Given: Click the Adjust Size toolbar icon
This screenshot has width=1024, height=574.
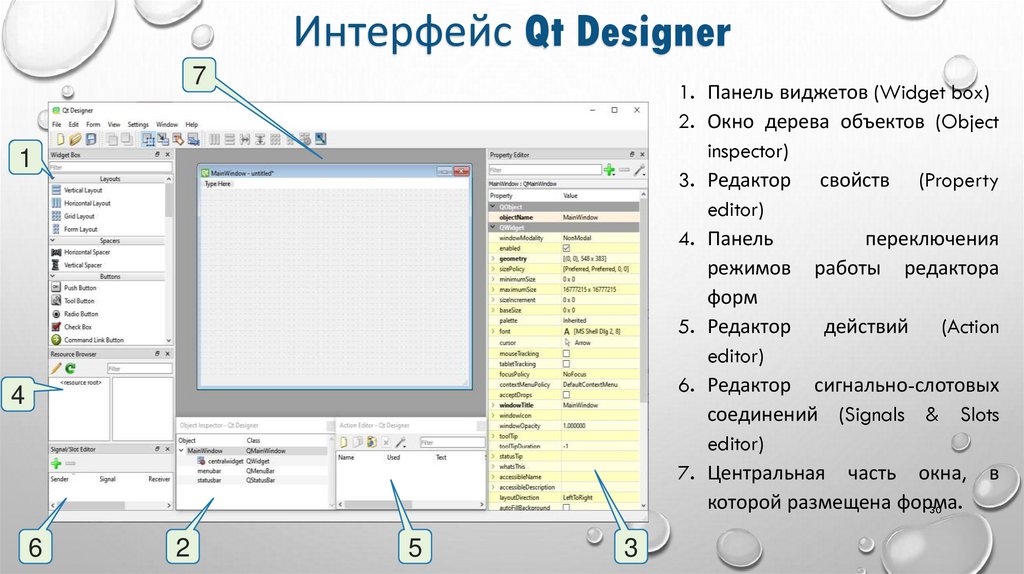Looking at the screenshot, I should [x=320, y=139].
